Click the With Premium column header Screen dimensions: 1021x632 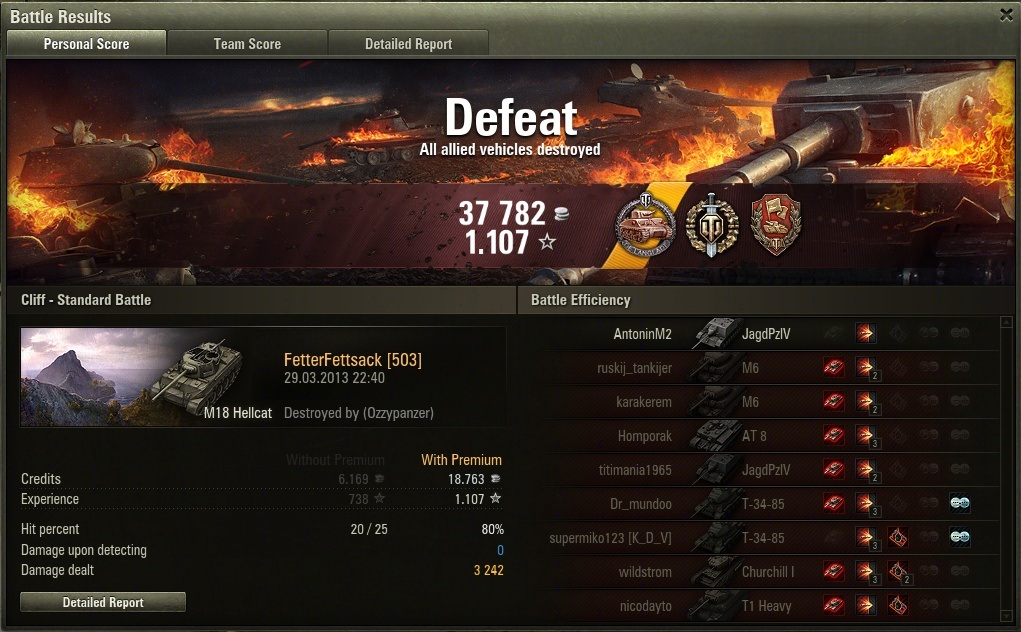click(x=461, y=460)
